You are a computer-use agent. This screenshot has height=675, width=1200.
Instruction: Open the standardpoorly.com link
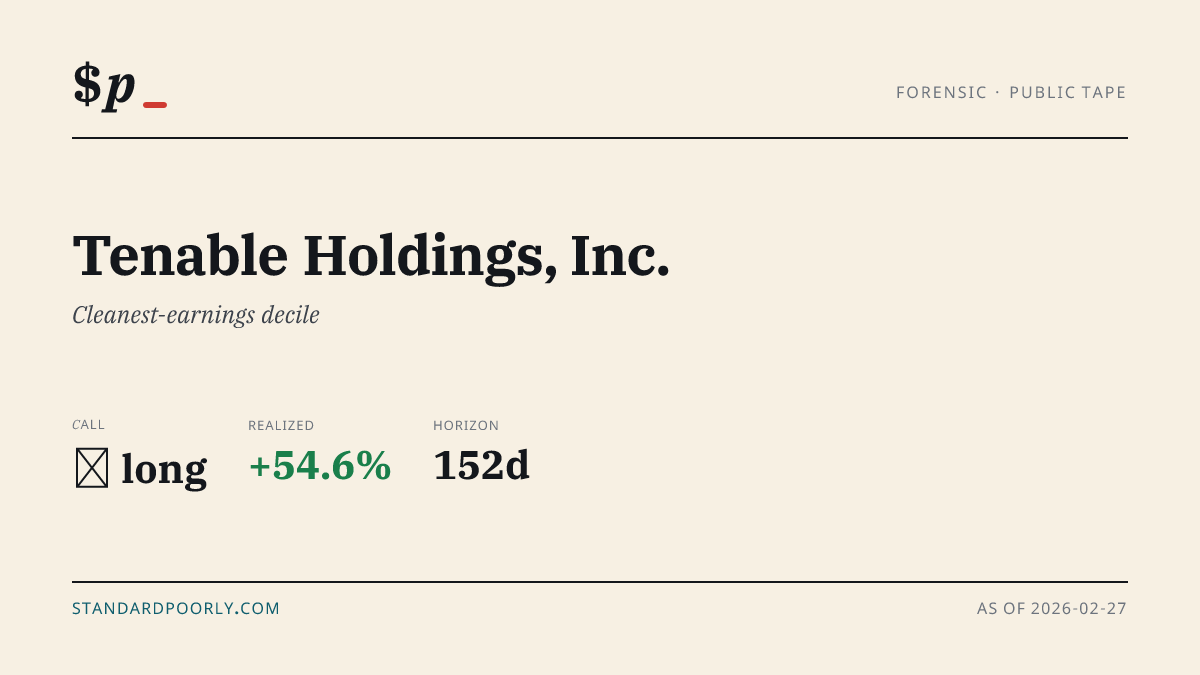176,608
